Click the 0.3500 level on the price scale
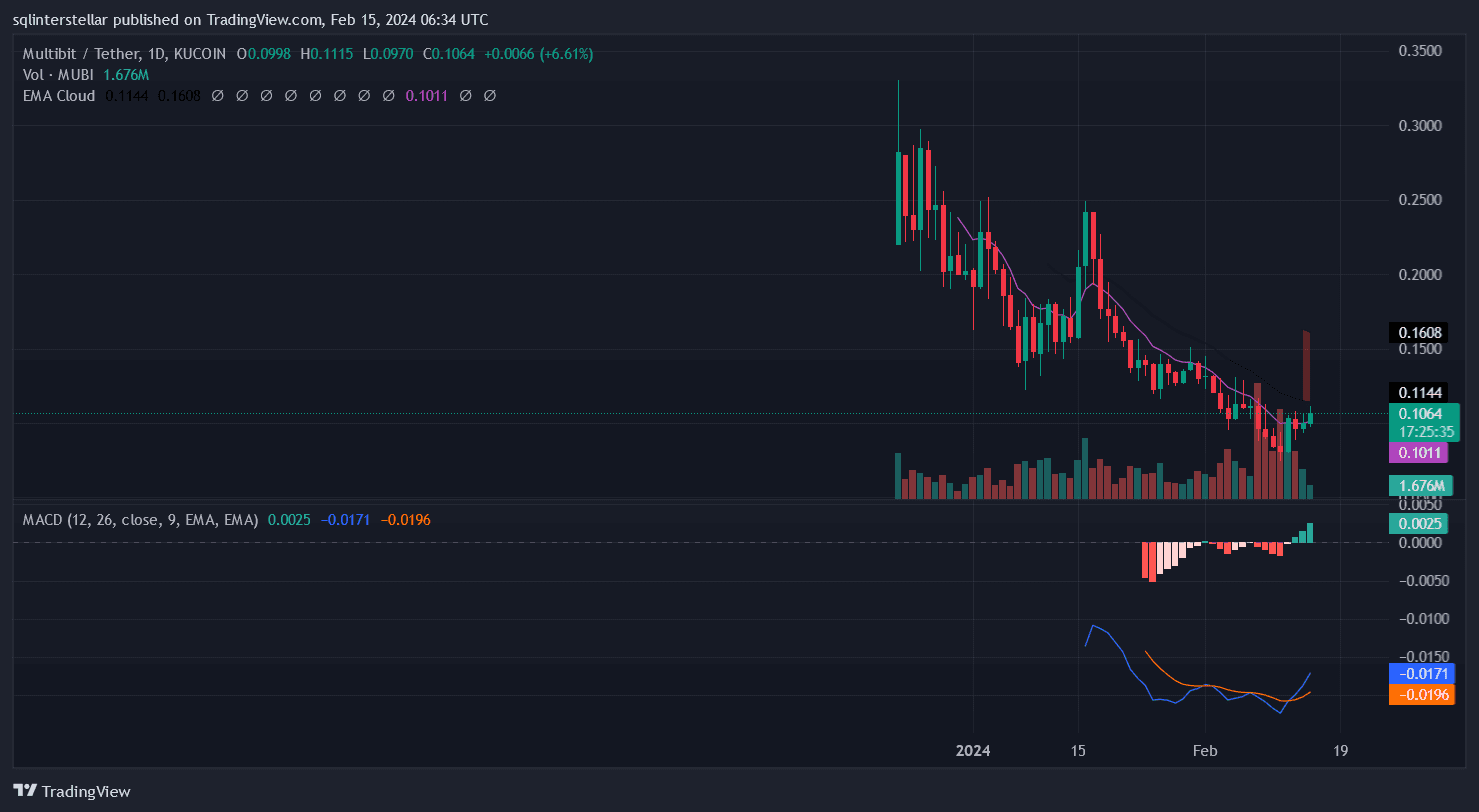The width and height of the screenshot is (1479, 812). [x=1418, y=51]
